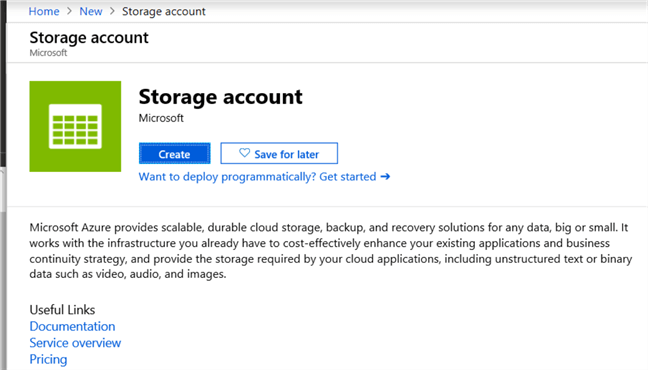
Task: Open the Documentation link
Action: [x=72, y=327]
